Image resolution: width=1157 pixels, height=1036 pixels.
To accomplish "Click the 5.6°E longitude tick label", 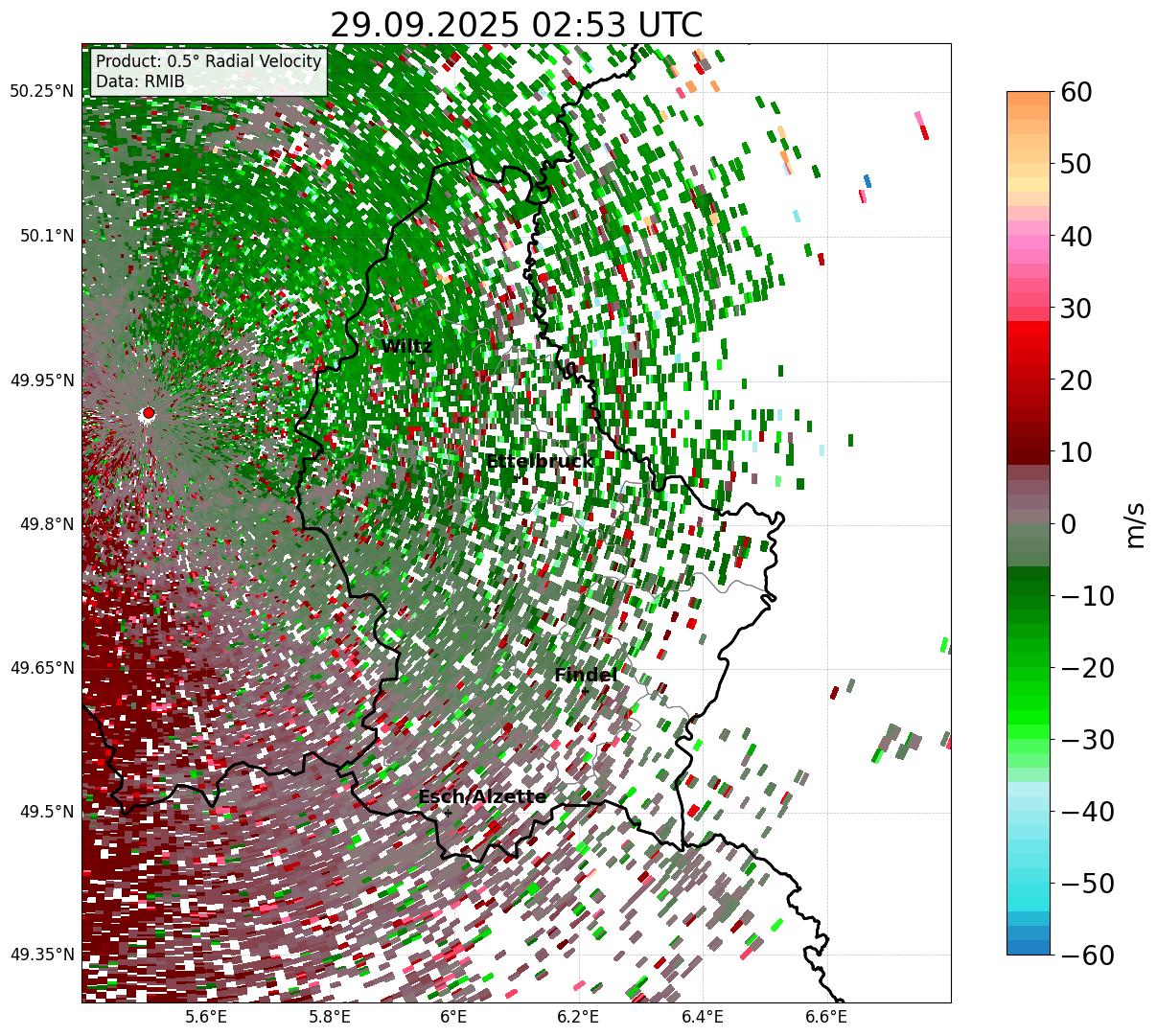I will [x=206, y=1017].
